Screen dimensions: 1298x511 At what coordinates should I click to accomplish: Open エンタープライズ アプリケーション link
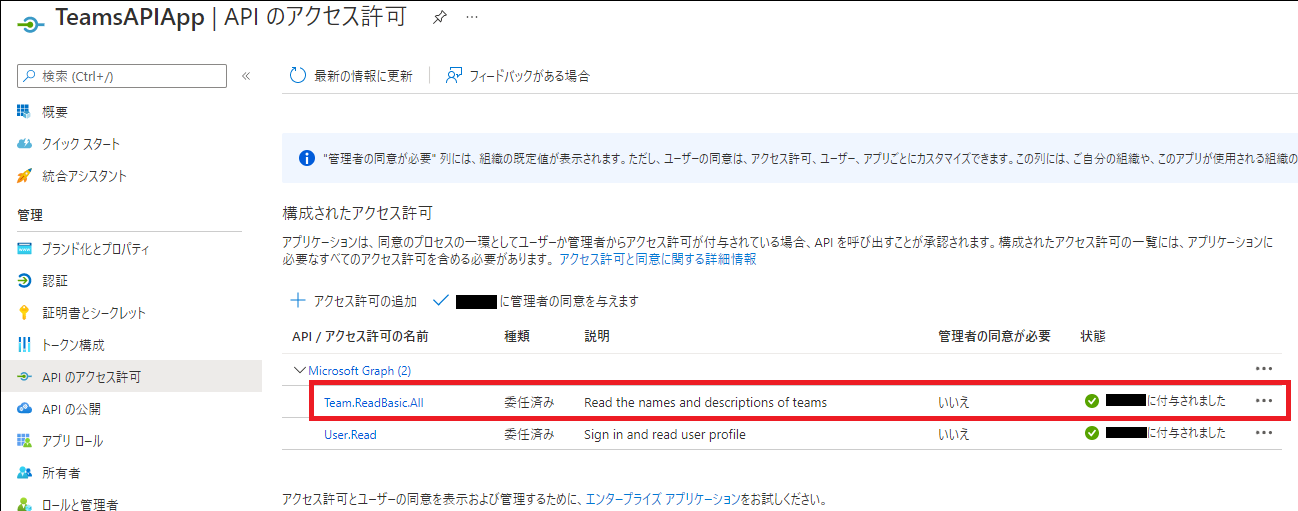pyautogui.click(x=663, y=498)
